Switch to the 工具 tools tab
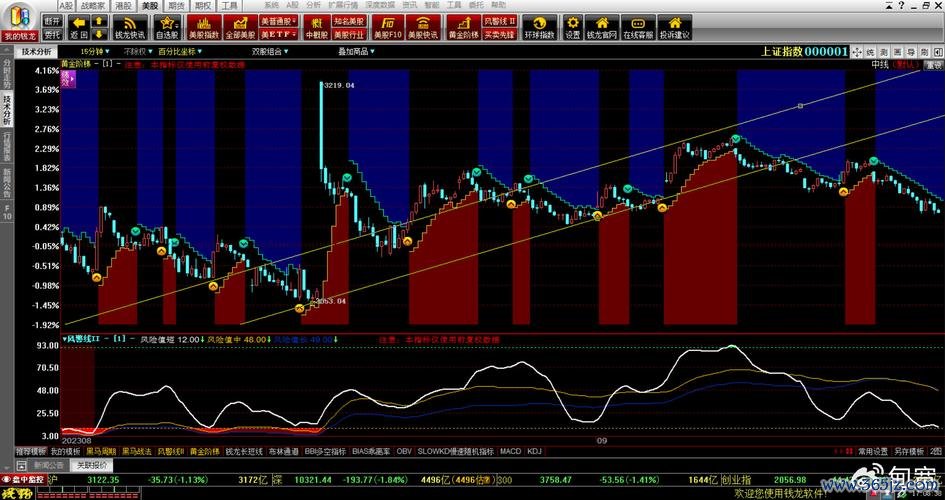Screen dimensions: 945x500 230,5
